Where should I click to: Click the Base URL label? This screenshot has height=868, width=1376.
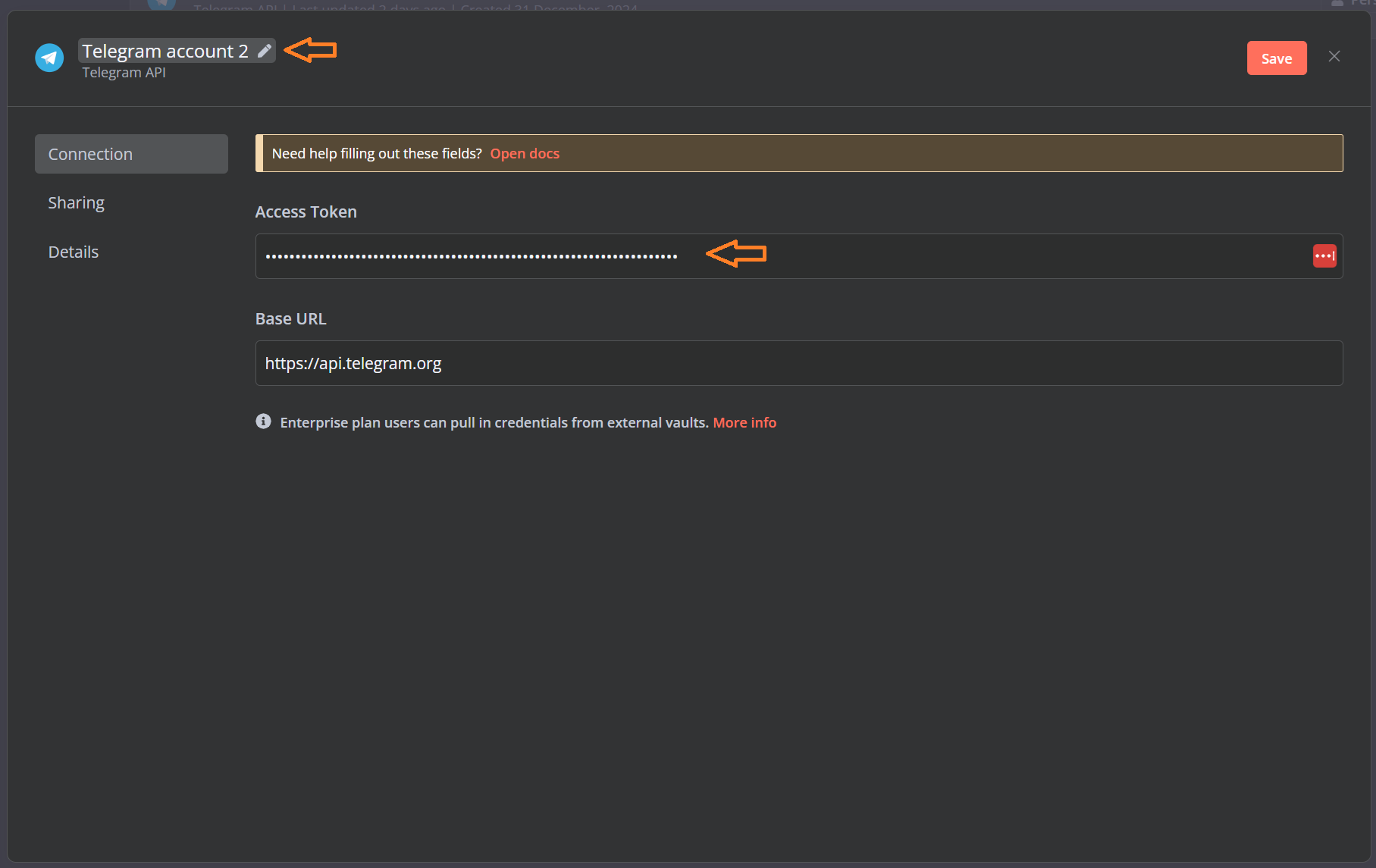point(290,319)
